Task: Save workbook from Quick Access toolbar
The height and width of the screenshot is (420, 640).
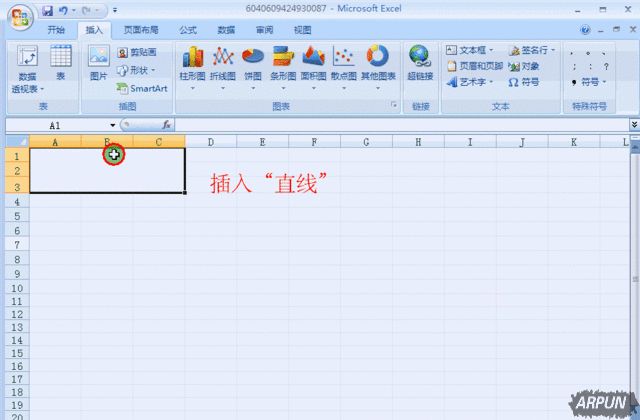Action: tap(47, 10)
